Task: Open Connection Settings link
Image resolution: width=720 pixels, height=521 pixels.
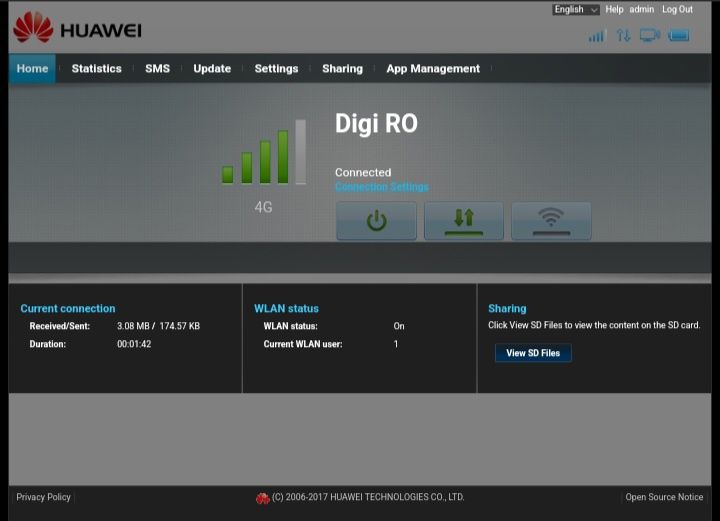Action: tap(382, 187)
